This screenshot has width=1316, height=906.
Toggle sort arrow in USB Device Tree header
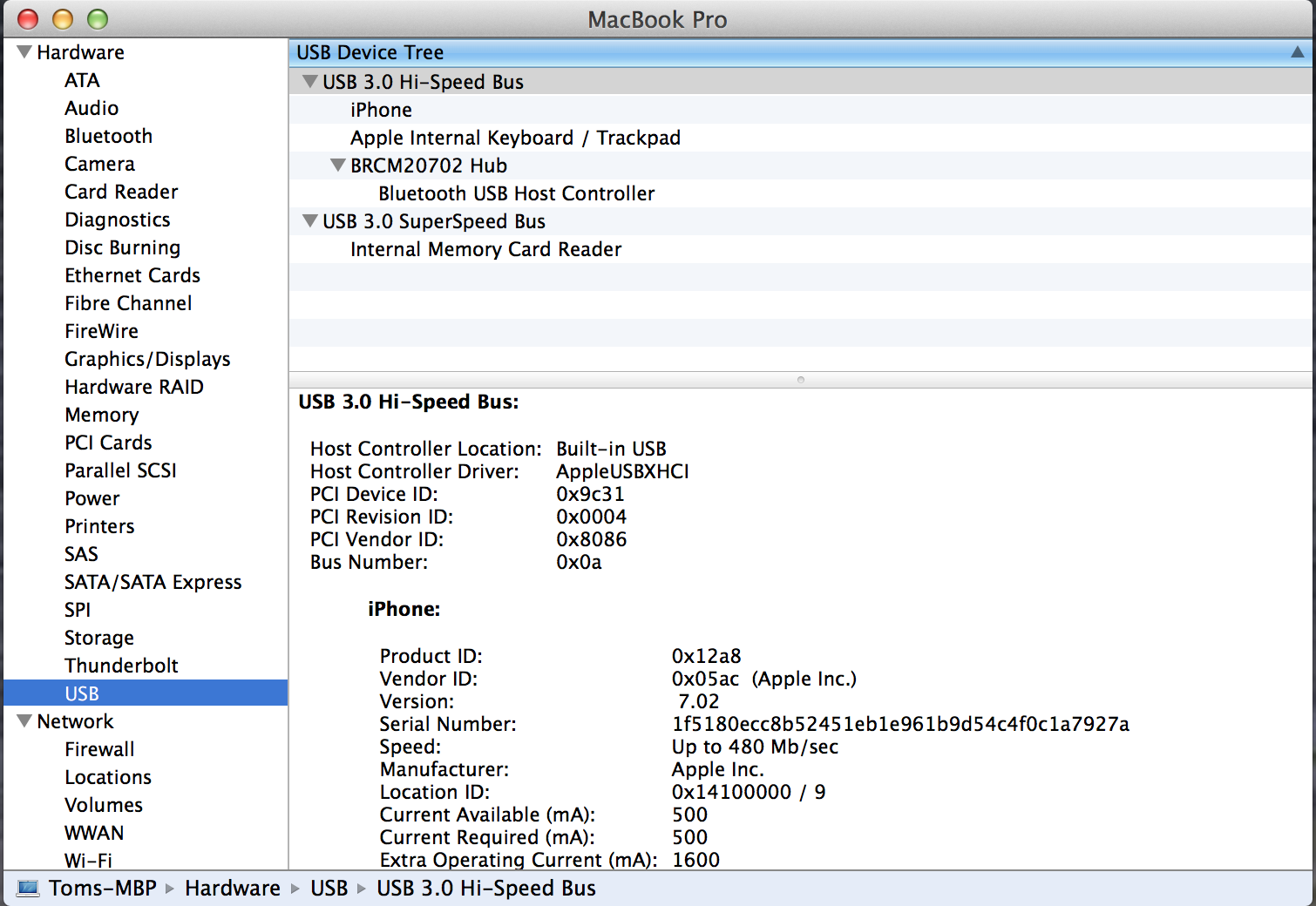1298,52
